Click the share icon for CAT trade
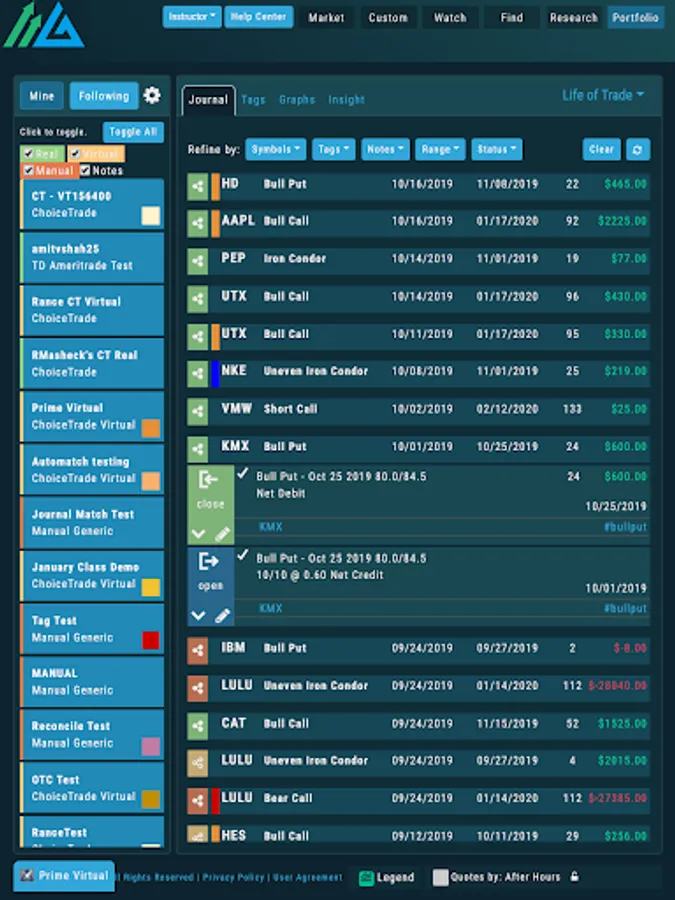 coord(197,726)
